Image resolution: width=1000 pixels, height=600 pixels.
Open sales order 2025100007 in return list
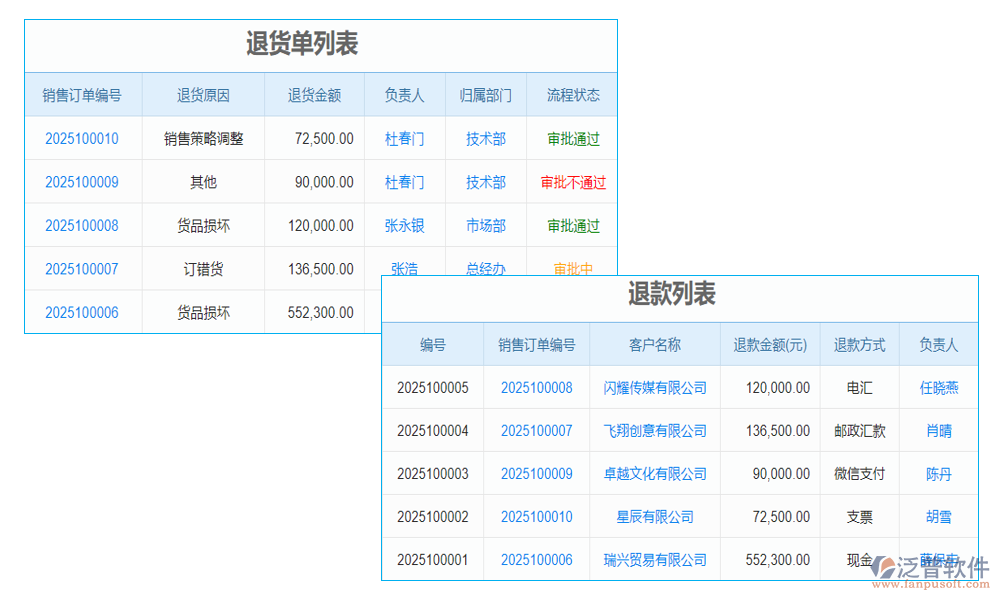(x=82, y=269)
